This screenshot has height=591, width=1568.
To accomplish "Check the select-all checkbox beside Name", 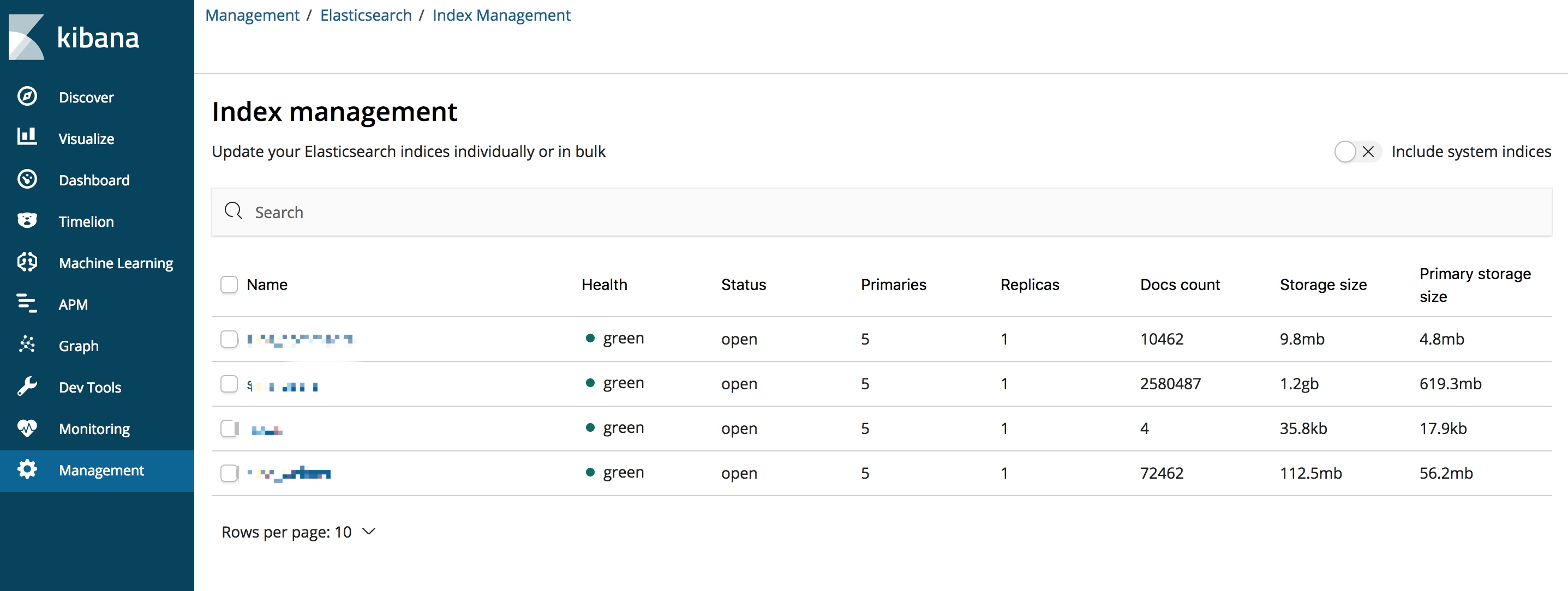I will [229, 285].
